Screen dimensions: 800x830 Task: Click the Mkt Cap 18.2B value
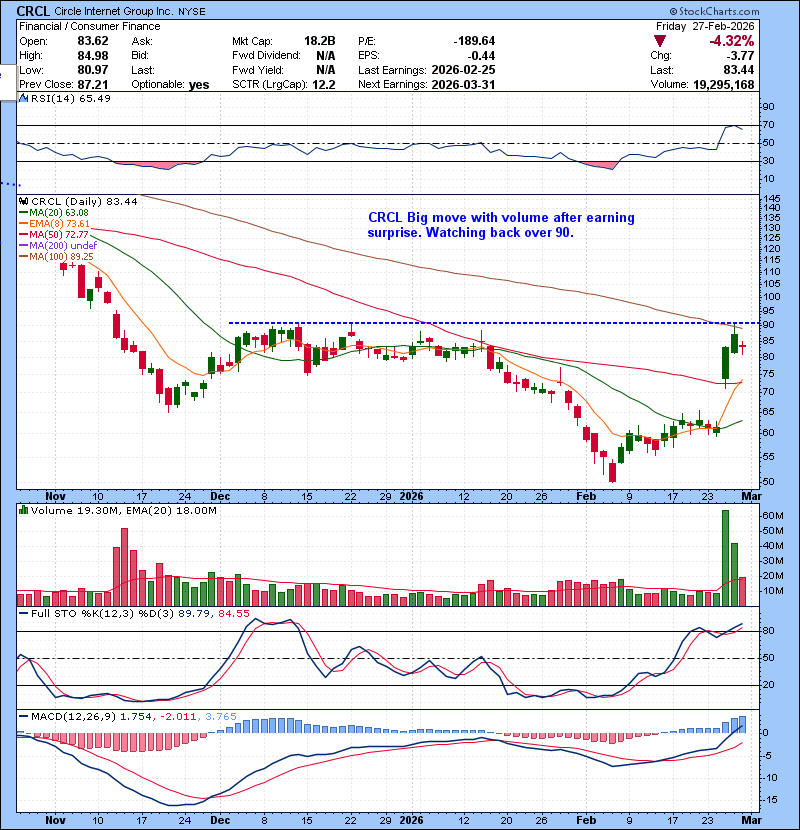point(320,41)
